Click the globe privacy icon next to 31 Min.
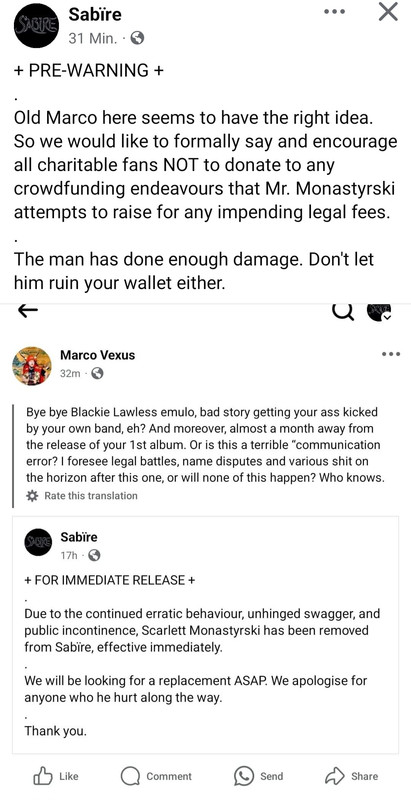The width and height of the screenshot is (411, 800). tap(137, 38)
